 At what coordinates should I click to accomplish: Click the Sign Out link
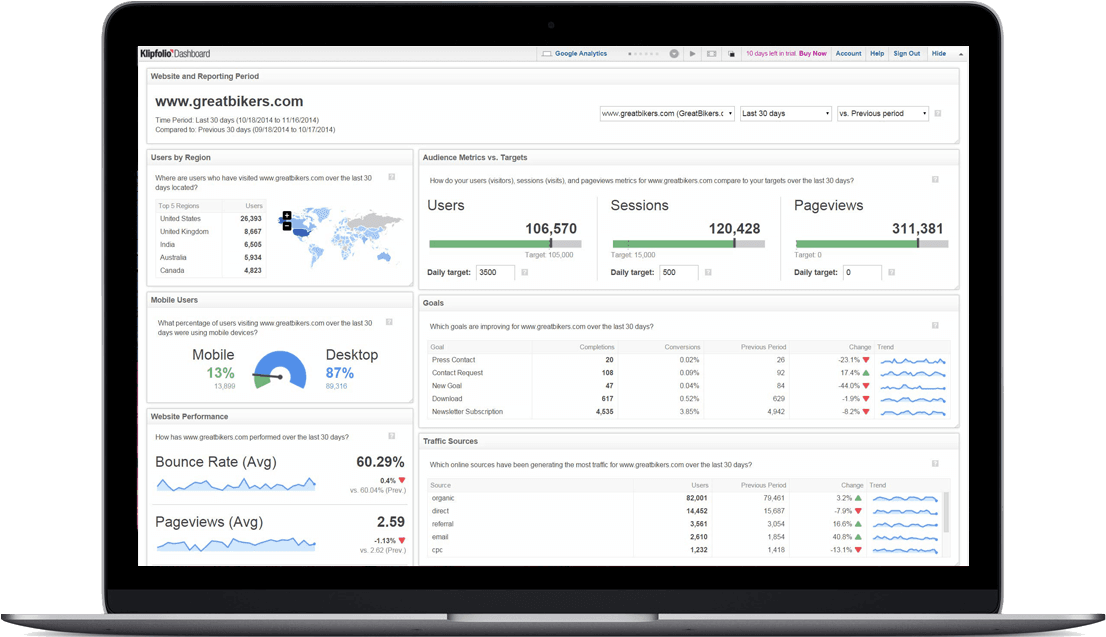[x=906, y=54]
